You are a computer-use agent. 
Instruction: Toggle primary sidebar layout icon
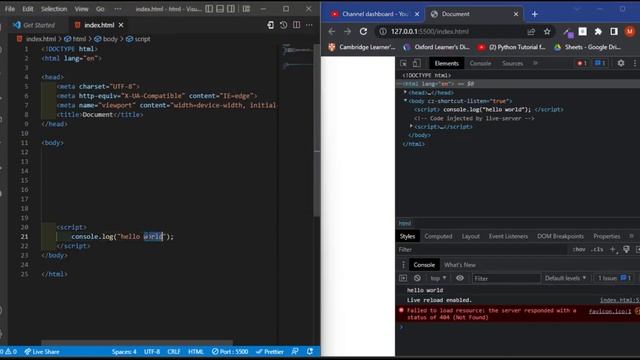(209, 9)
